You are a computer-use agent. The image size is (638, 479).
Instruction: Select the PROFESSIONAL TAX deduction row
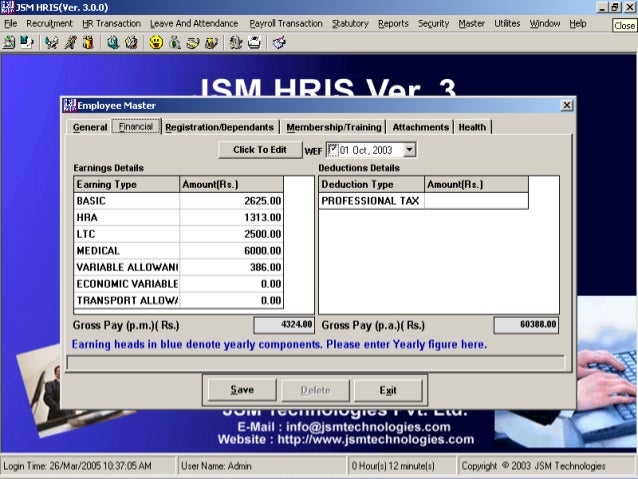pos(371,201)
